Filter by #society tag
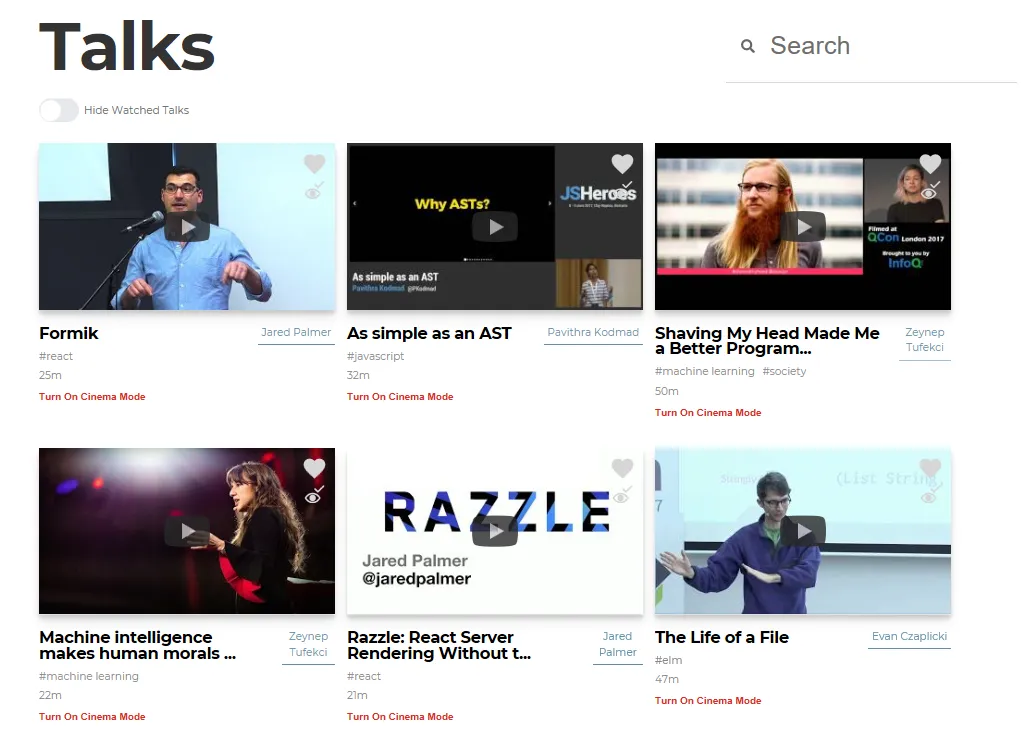 (x=784, y=371)
